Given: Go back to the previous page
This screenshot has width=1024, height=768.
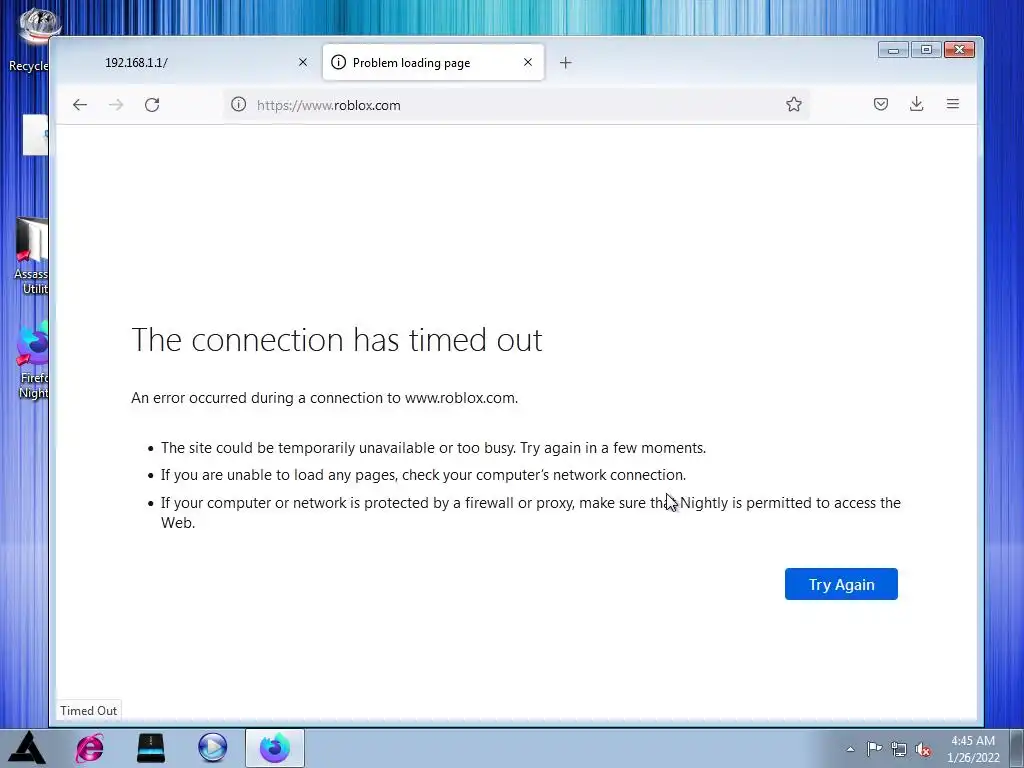Looking at the screenshot, I should [x=80, y=104].
